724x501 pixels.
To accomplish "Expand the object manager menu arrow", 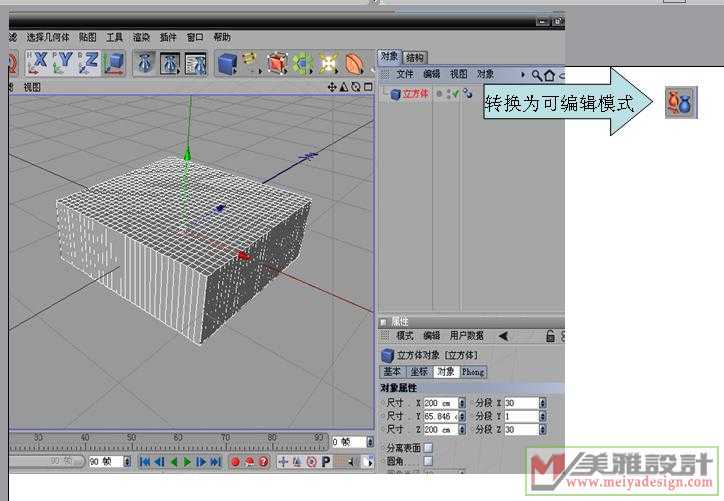I will point(523,74).
